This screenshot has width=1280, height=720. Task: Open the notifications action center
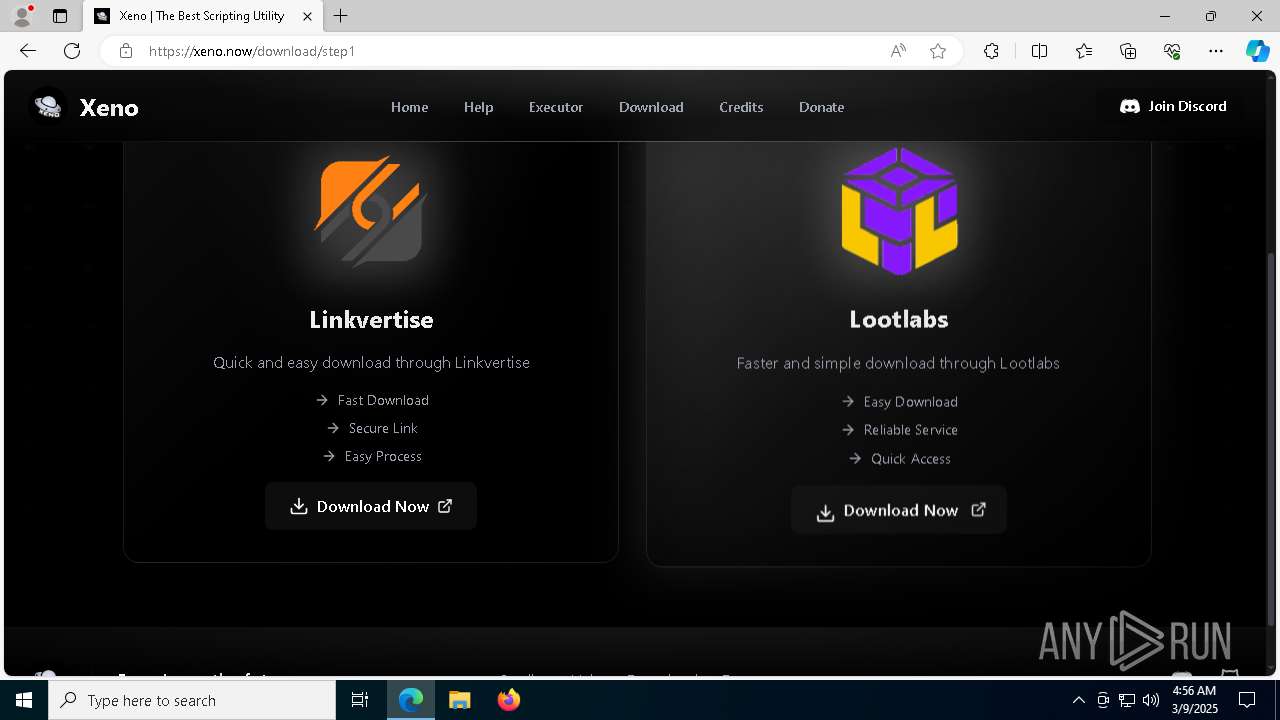coord(1247,700)
